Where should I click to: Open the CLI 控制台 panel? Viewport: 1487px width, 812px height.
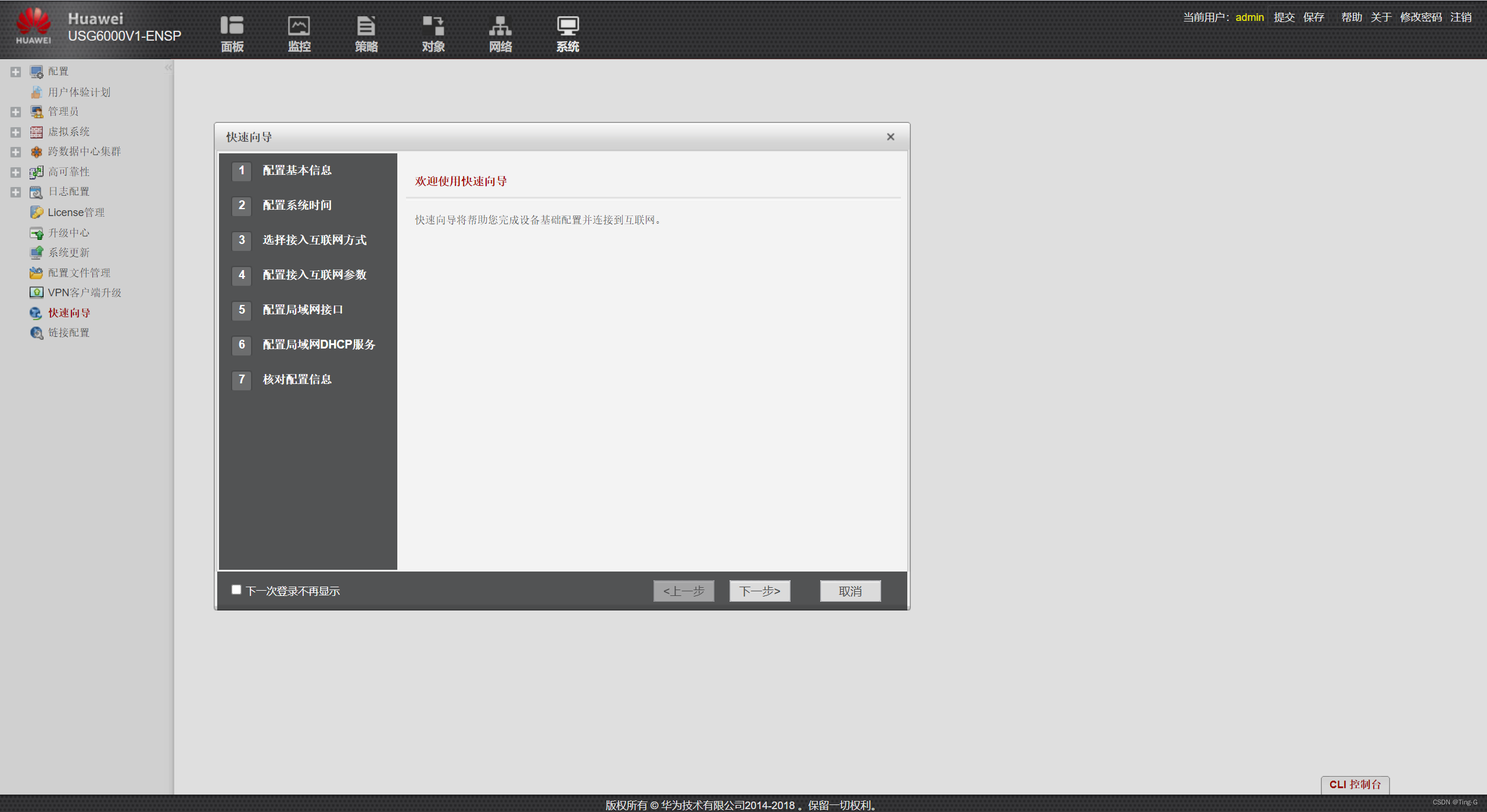point(1355,785)
